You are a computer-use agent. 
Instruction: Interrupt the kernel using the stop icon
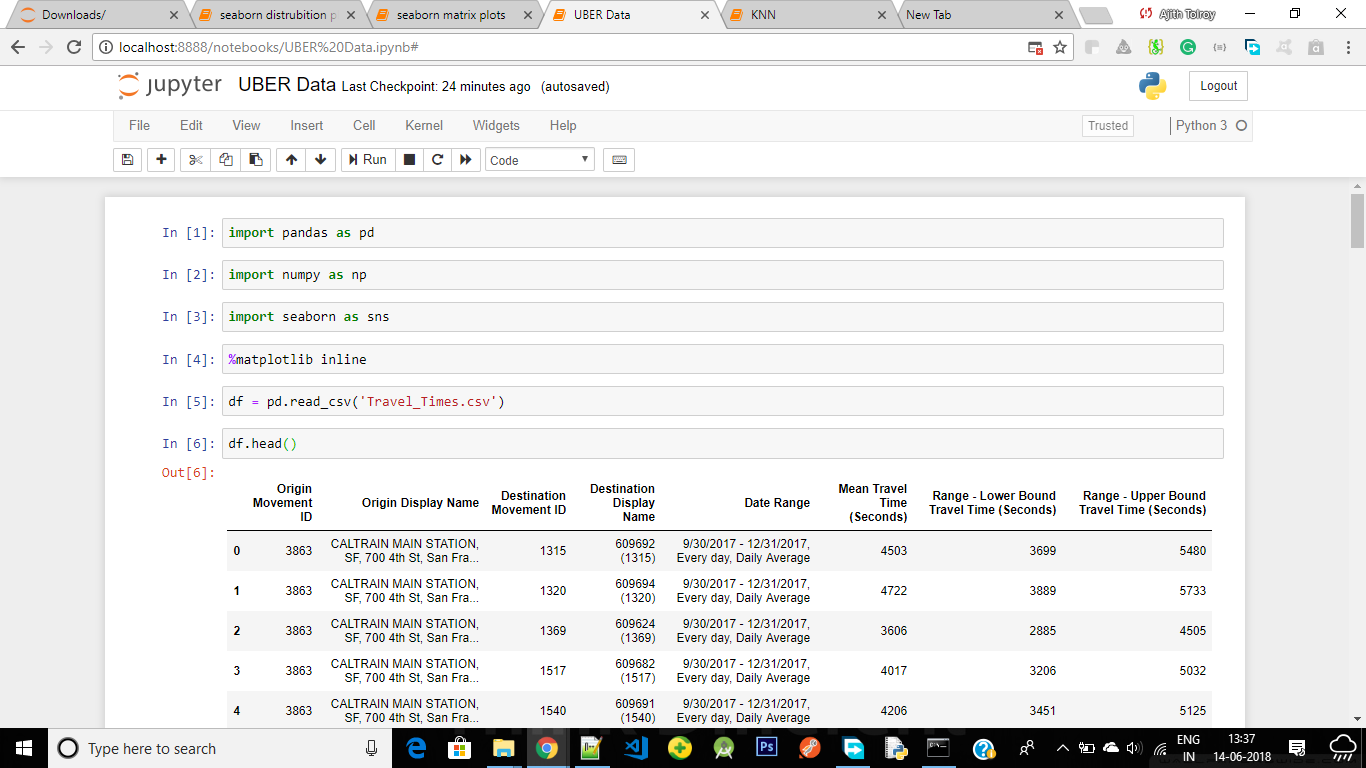point(409,159)
